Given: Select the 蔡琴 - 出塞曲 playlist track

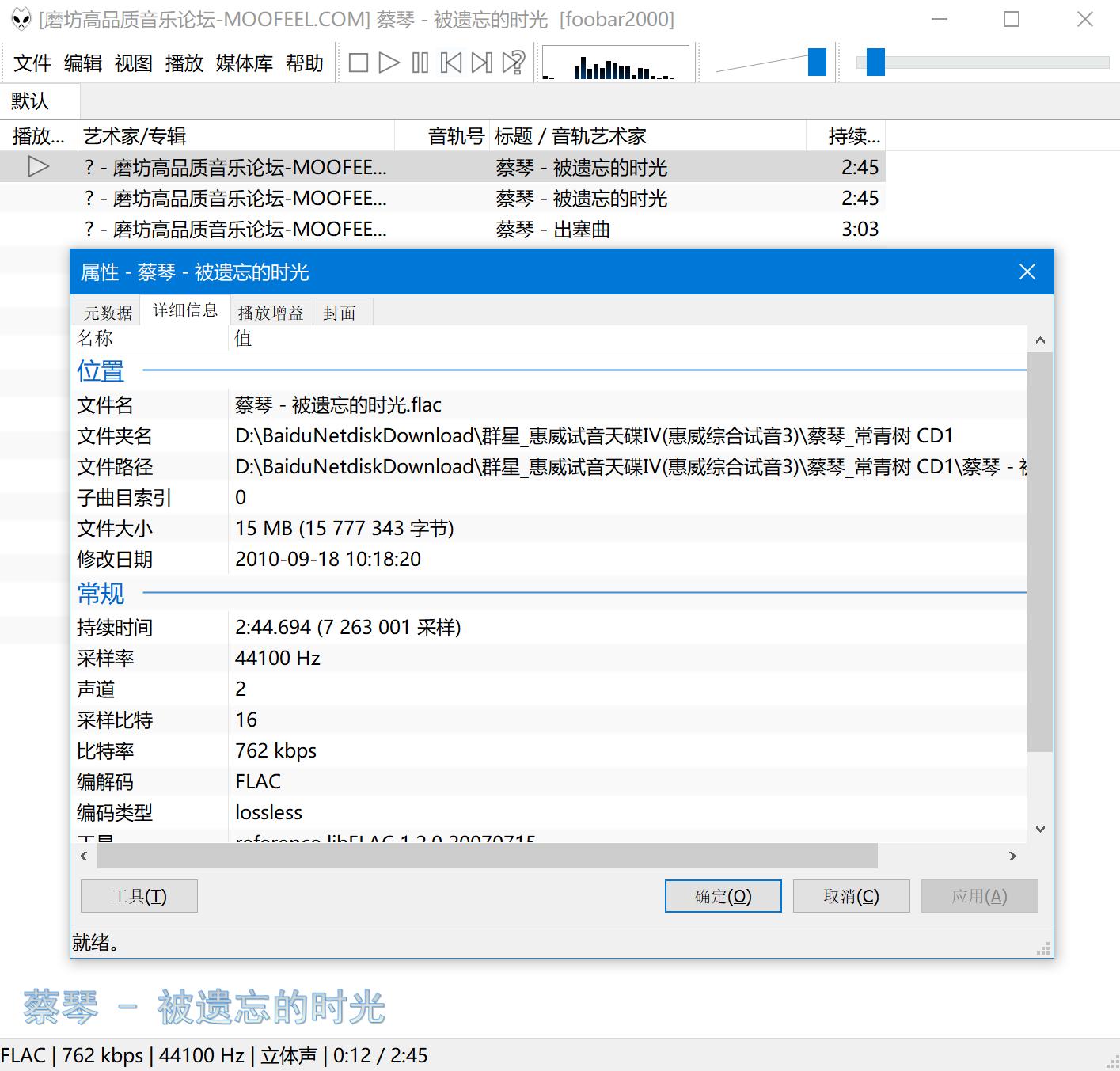Looking at the screenshot, I should coord(552,230).
